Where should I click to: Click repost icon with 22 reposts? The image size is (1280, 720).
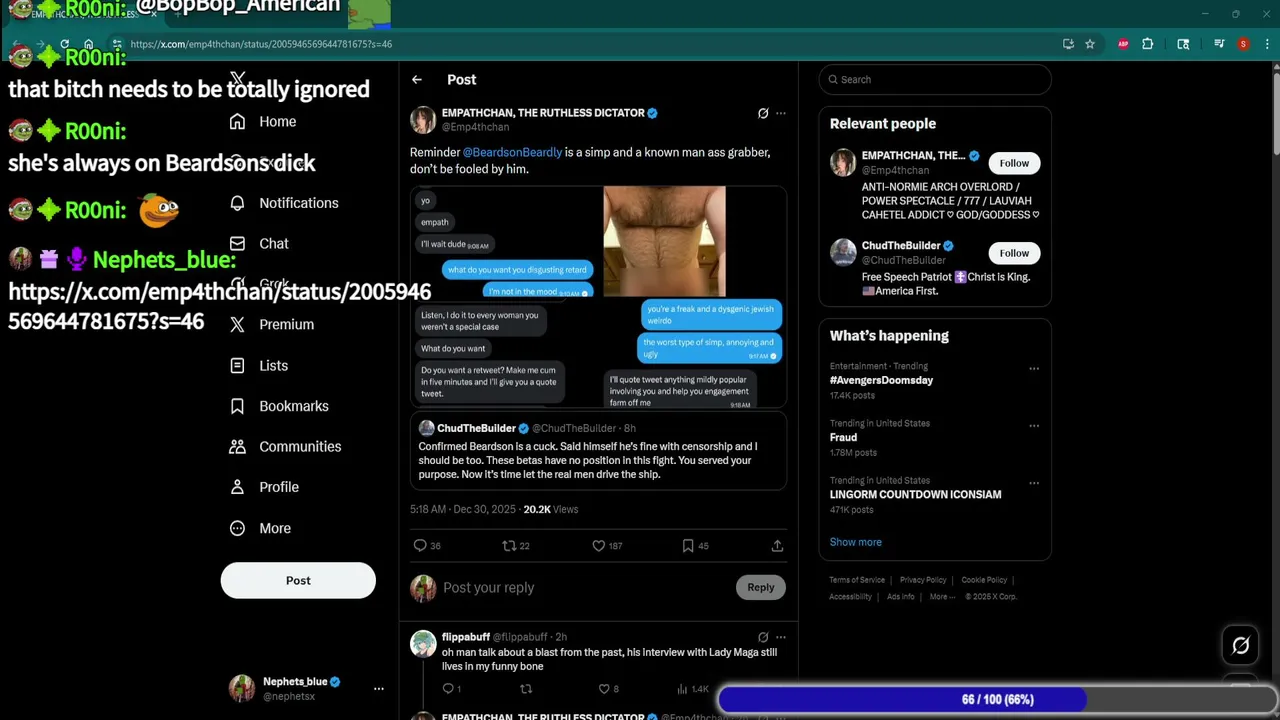point(509,546)
